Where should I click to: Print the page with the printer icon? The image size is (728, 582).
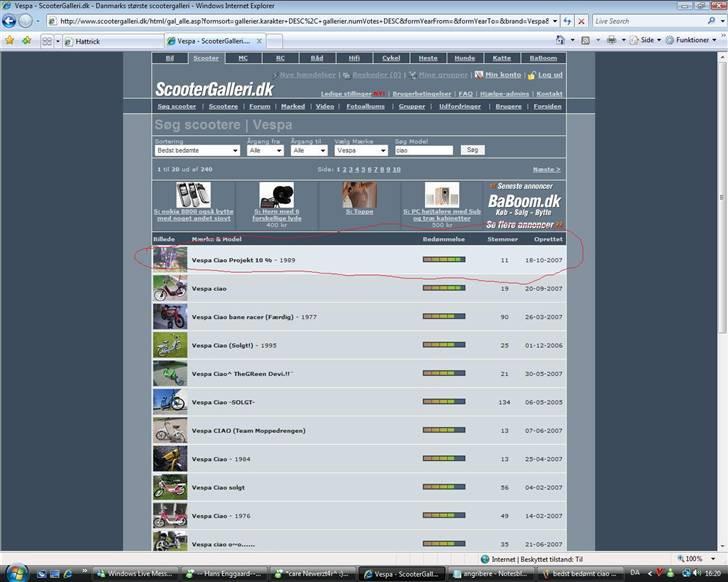(611, 40)
